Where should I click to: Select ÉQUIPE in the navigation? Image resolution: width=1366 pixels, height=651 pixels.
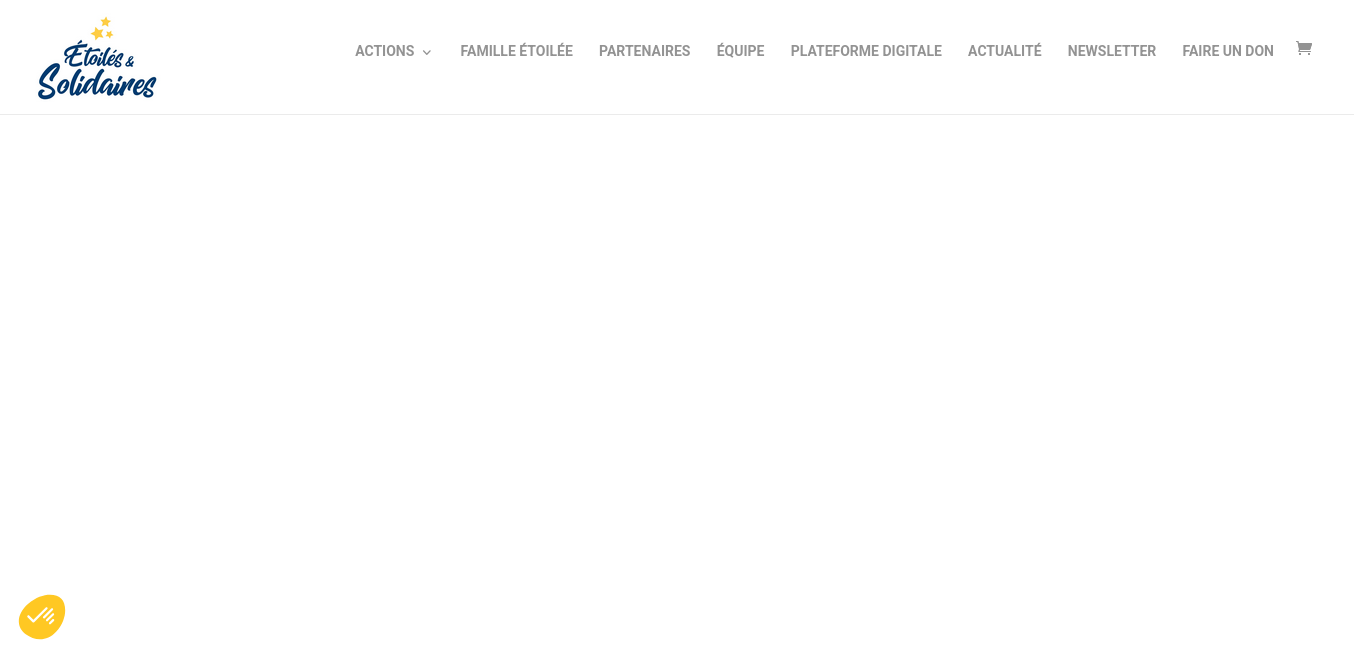(x=740, y=51)
